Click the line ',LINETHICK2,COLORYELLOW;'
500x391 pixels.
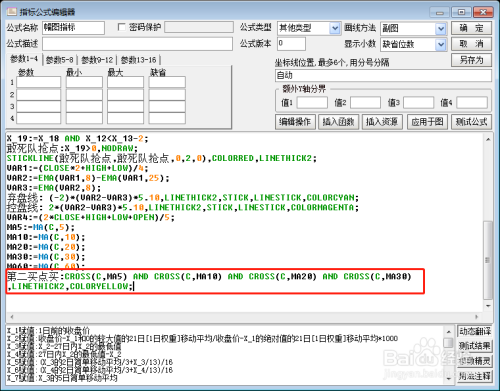(x=70, y=286)
